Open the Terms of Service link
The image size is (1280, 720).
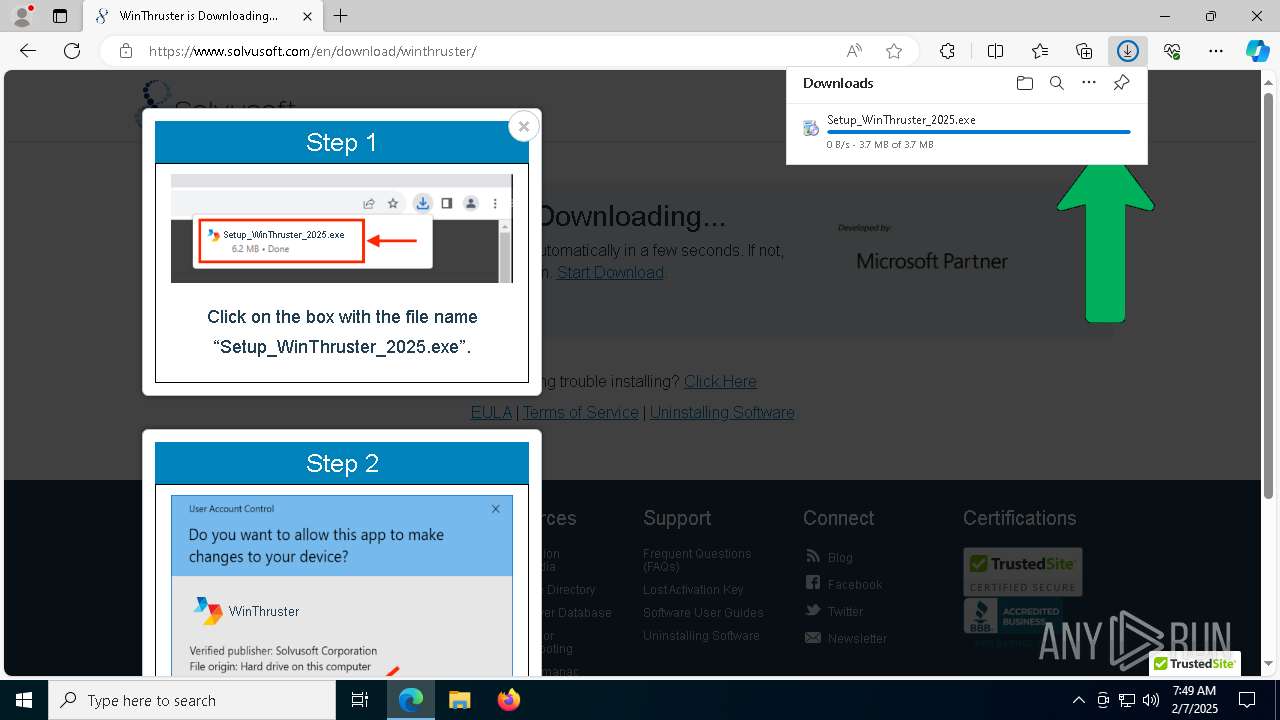580,412
